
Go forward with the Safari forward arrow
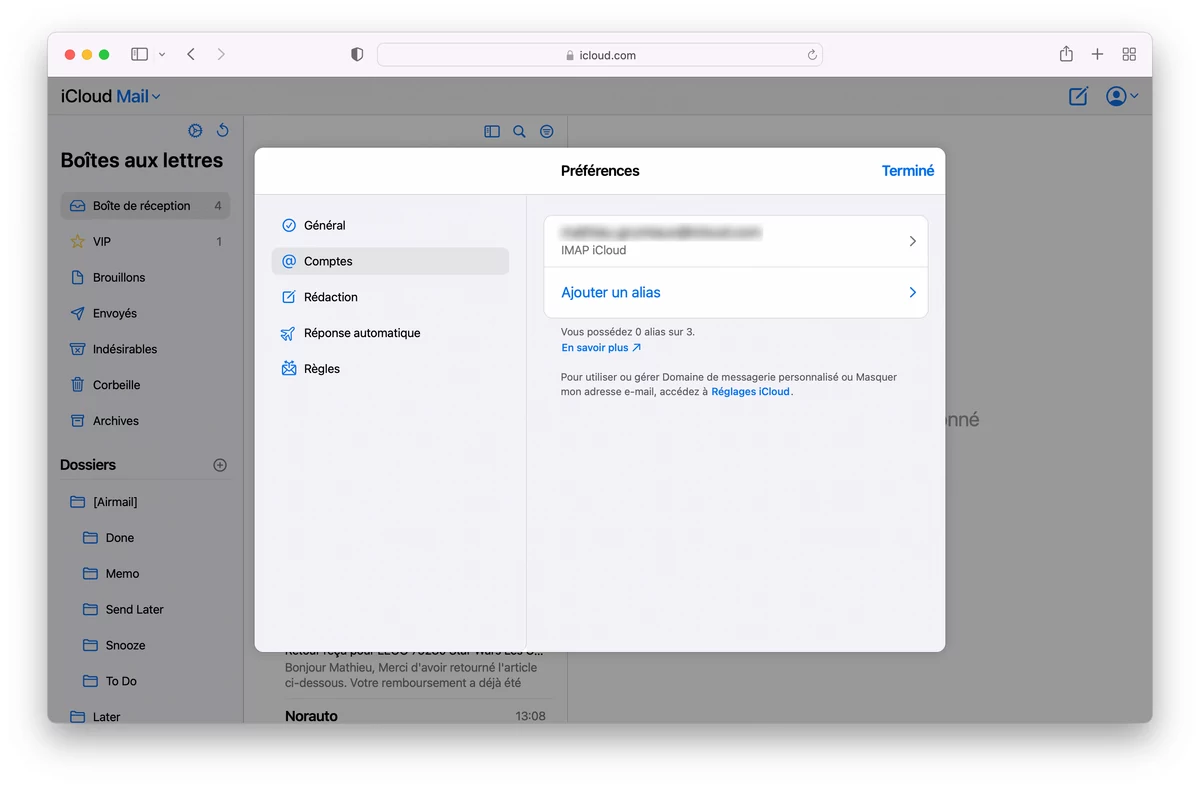[221, 54]
